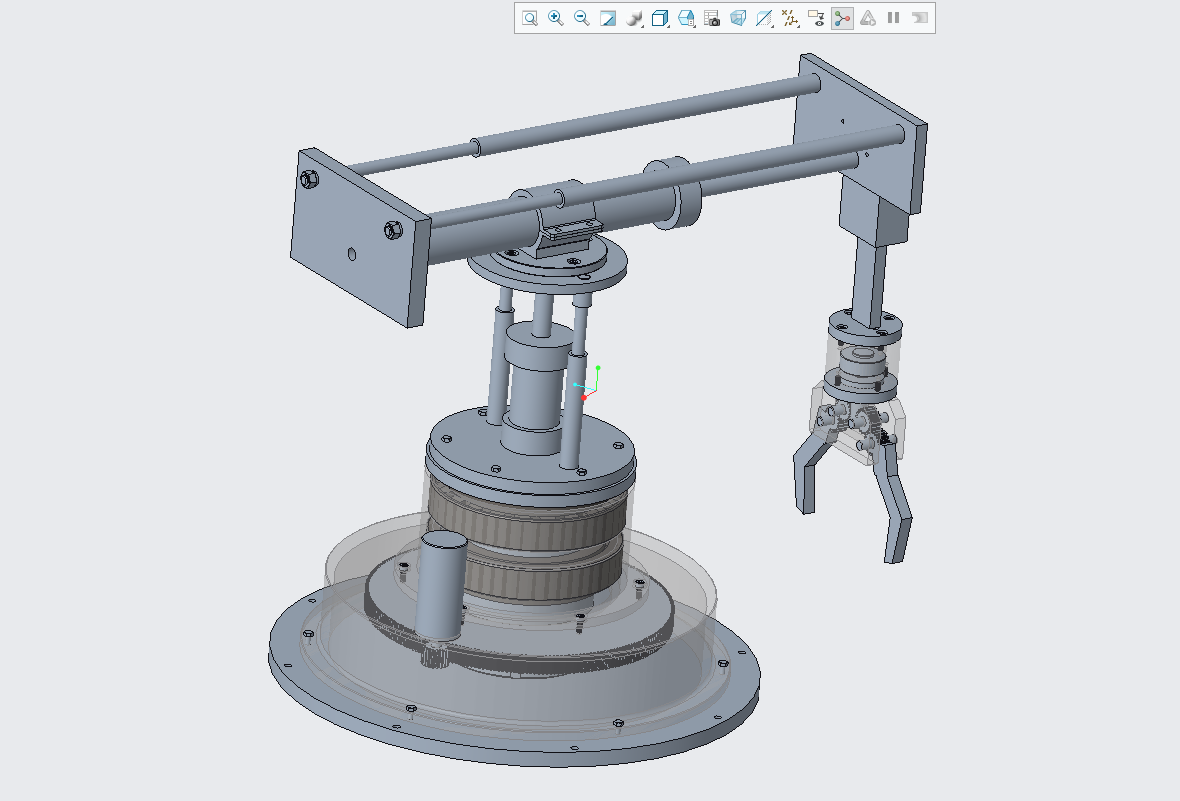1180x801 pixels.
Task: Click the last greyed toolbar icon
Action: pyautogui.click(x=920, y=18)
